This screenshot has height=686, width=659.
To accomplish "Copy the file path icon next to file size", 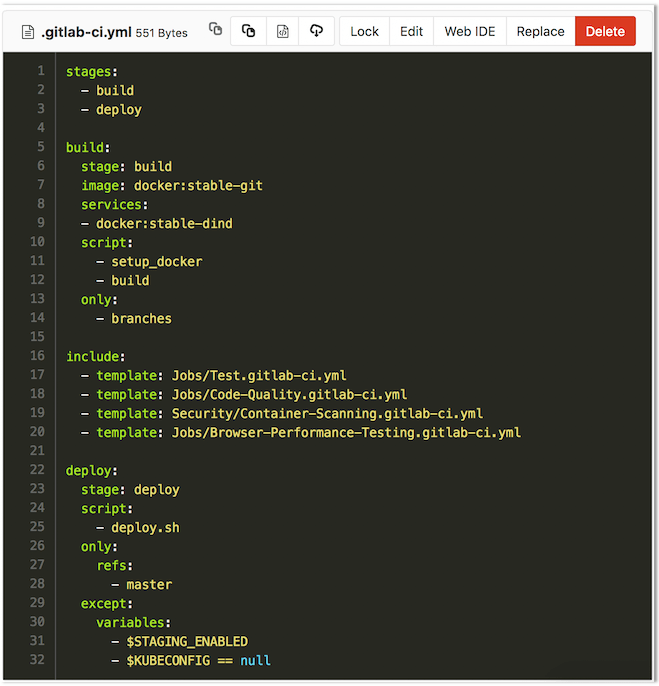I will pos(215,30).
